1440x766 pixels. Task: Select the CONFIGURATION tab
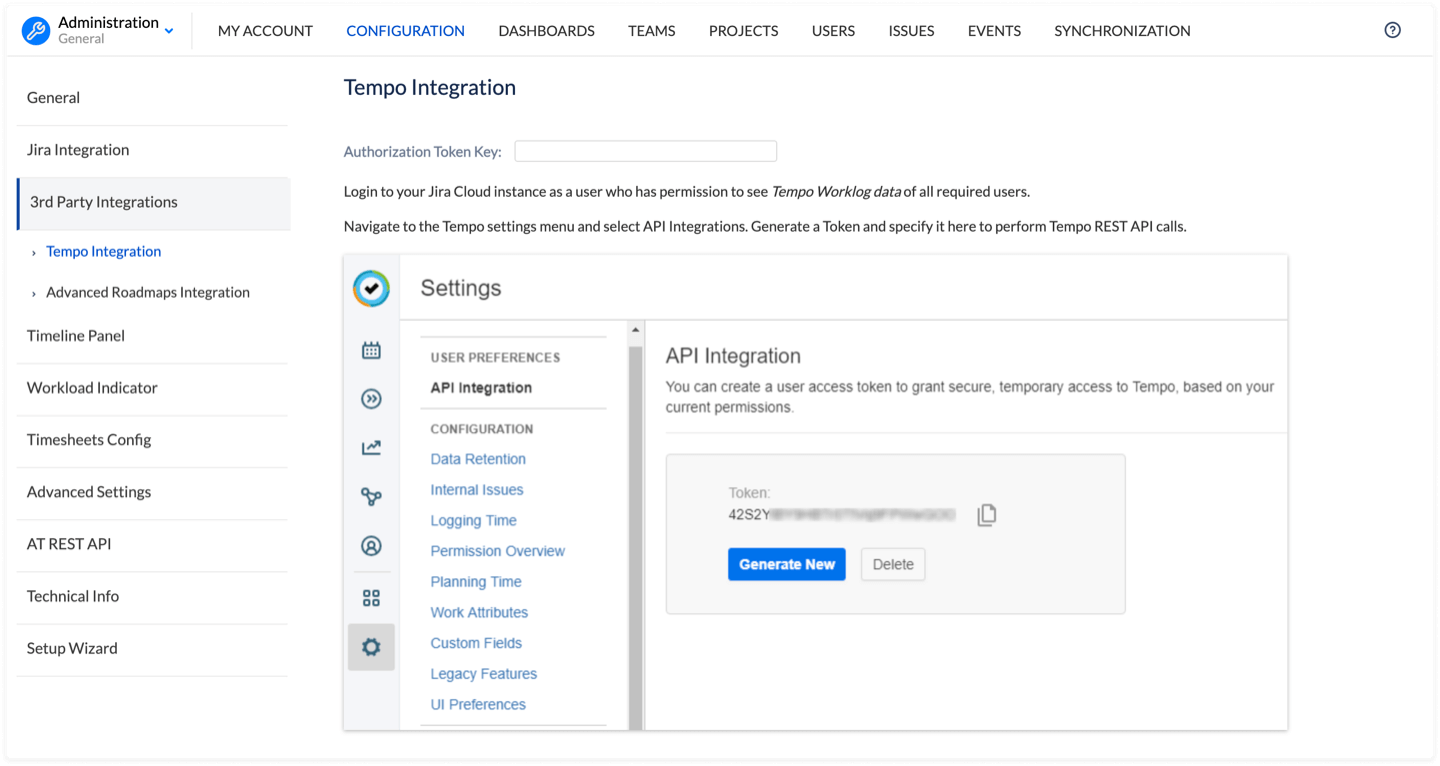click(405, 31)
